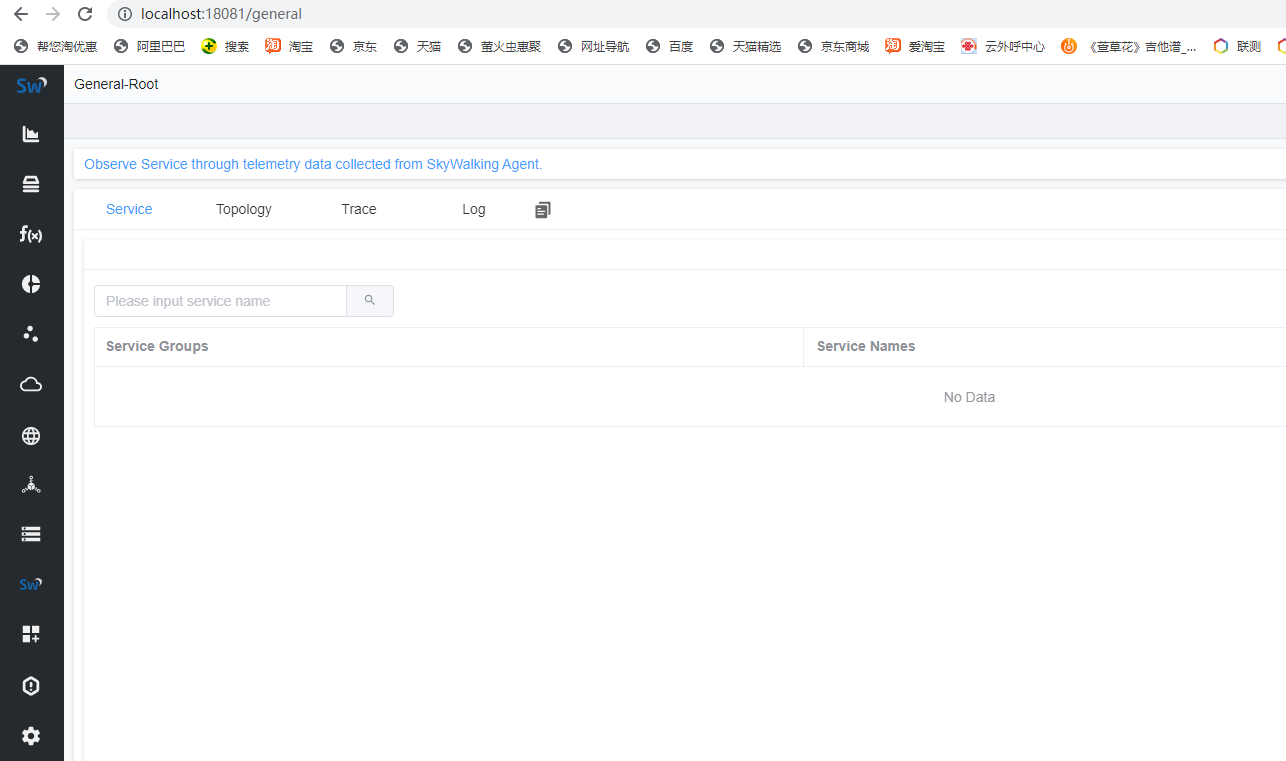The height and width of the screenshot is (761, 1286).
Task: Open the 帮您淘优惠 bookmark
Action: pyautogui.click(x=56, y=46)
